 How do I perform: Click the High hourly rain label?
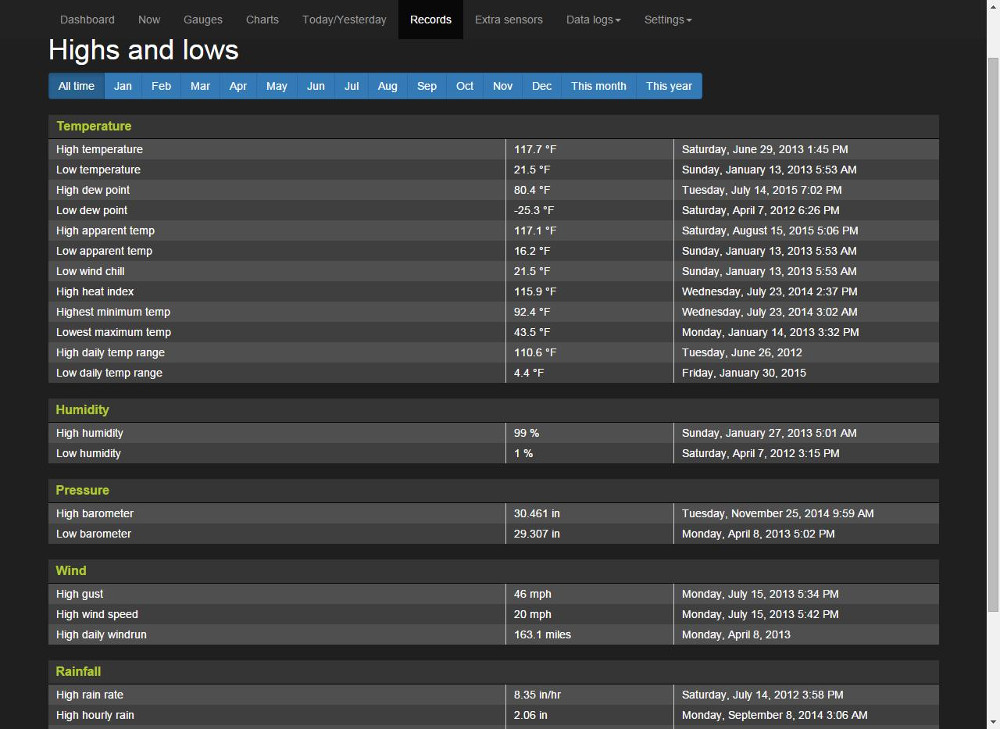pos(95,715)
